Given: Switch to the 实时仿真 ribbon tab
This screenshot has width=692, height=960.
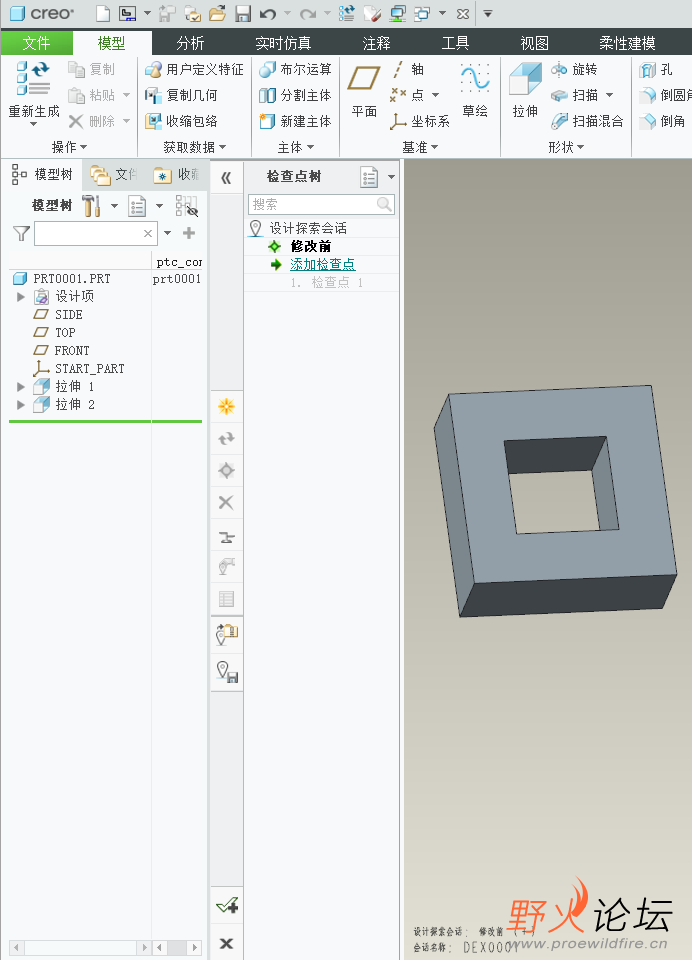Looking at the screenshot, I should point(283,43).
